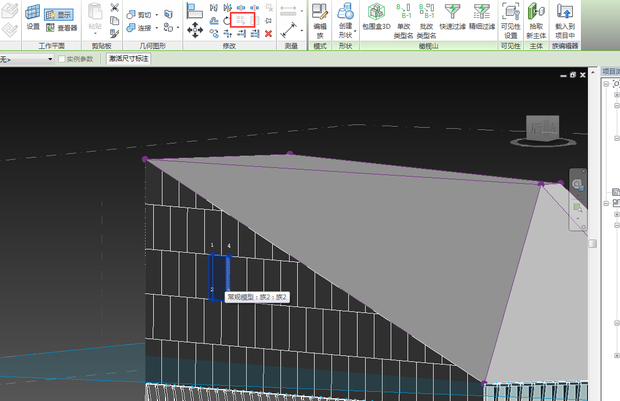Open 可见性设置 visibility settings
This screenshot has height=401, width=620.
510,20
